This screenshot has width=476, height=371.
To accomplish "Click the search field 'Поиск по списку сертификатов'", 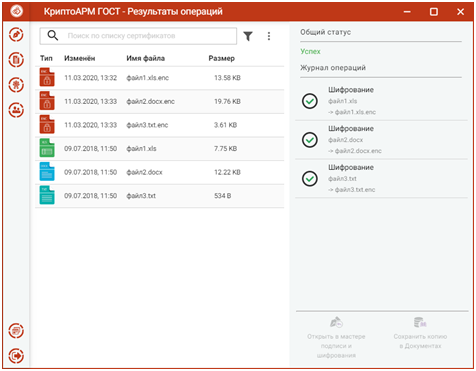I will click(x=138, y=36).
